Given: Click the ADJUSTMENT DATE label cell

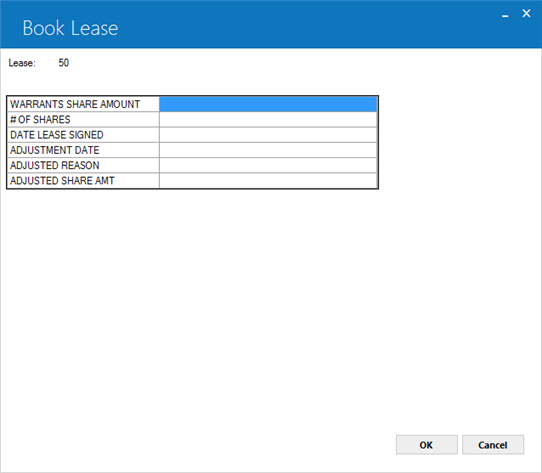Looking at the screenshot, I should click(83, 150).
